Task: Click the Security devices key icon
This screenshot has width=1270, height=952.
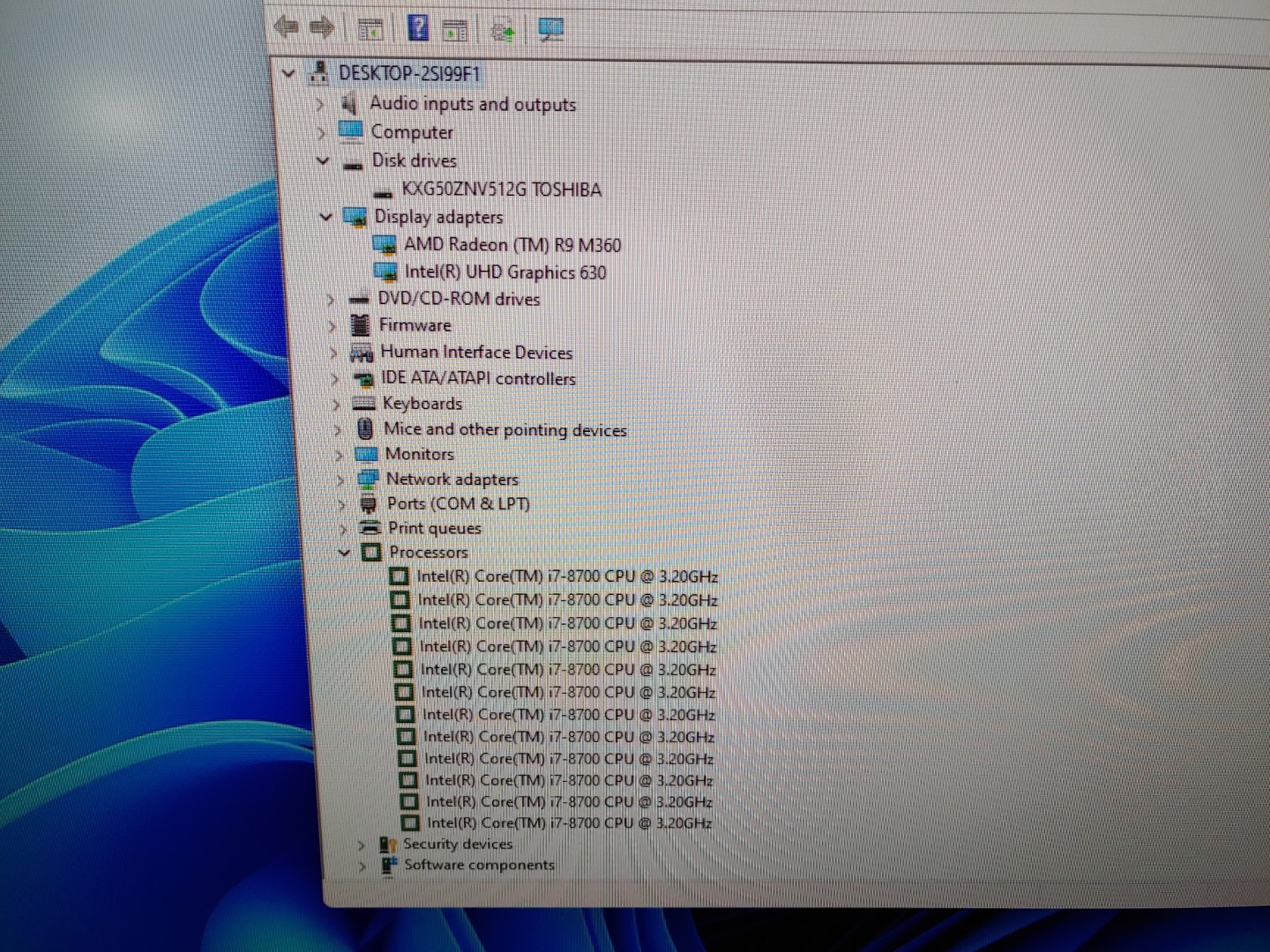Action: pyautogui.click(x=388, y=844)
